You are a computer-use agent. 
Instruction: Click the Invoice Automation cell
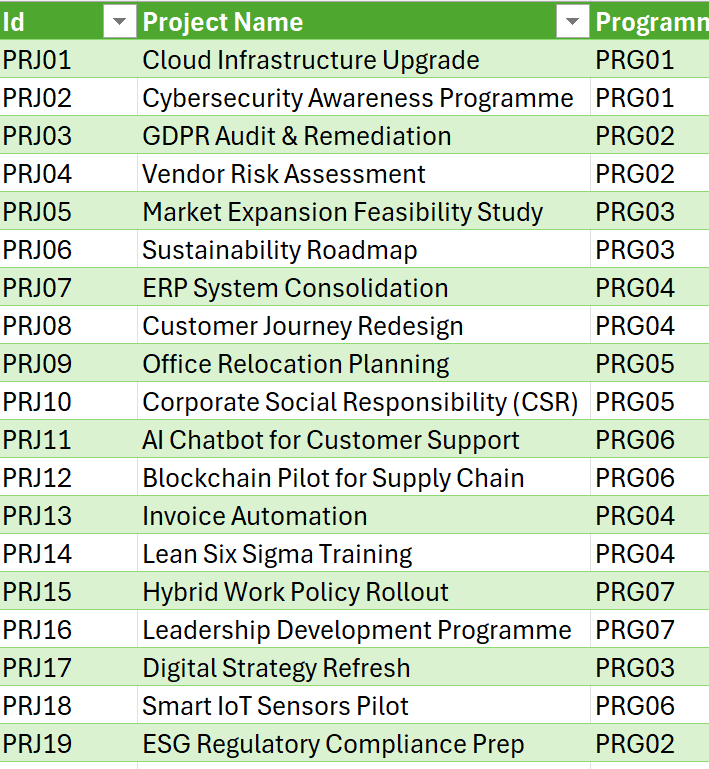[255, 516]
